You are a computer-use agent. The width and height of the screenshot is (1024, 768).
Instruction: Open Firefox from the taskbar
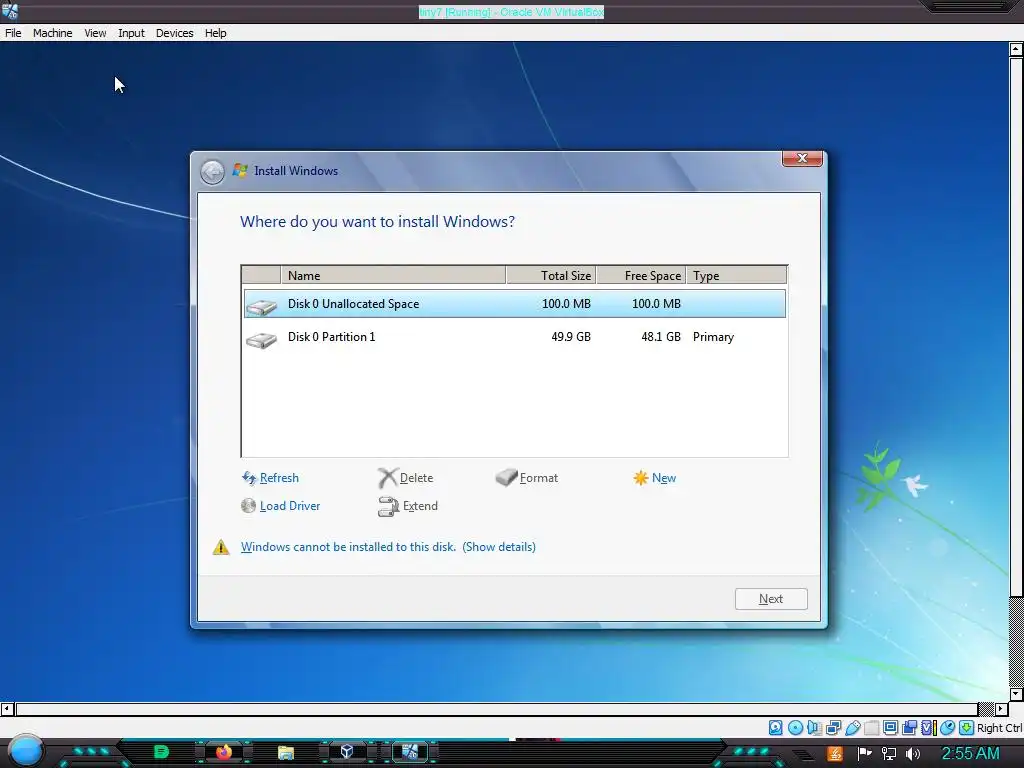223,752
